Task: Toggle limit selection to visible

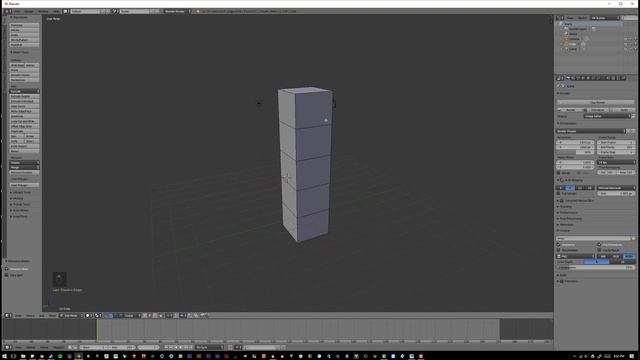Action: (161, 316)
